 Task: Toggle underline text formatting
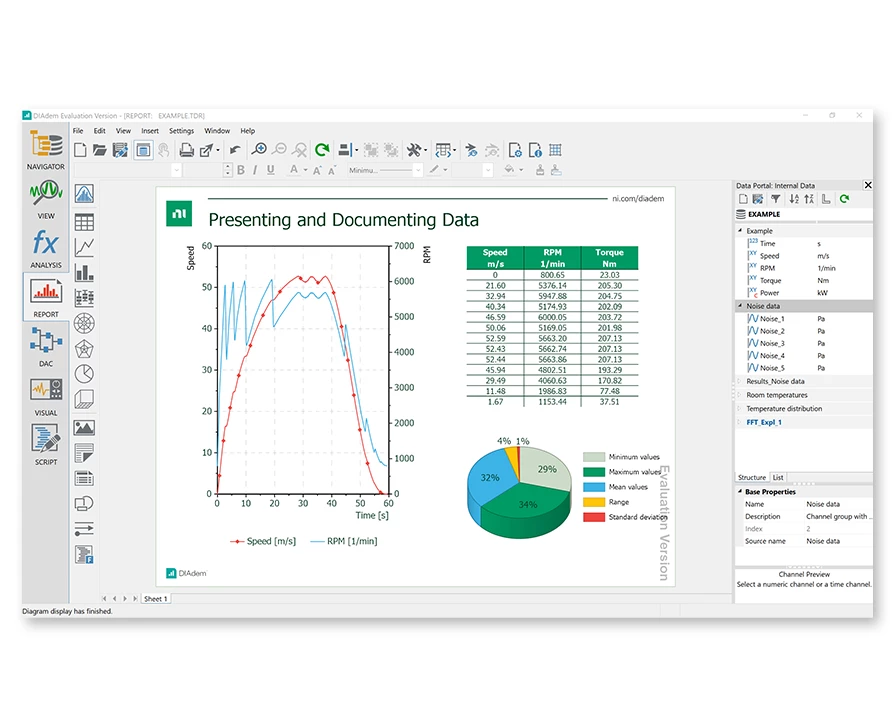pyautogui.click(x=269, y=170)
